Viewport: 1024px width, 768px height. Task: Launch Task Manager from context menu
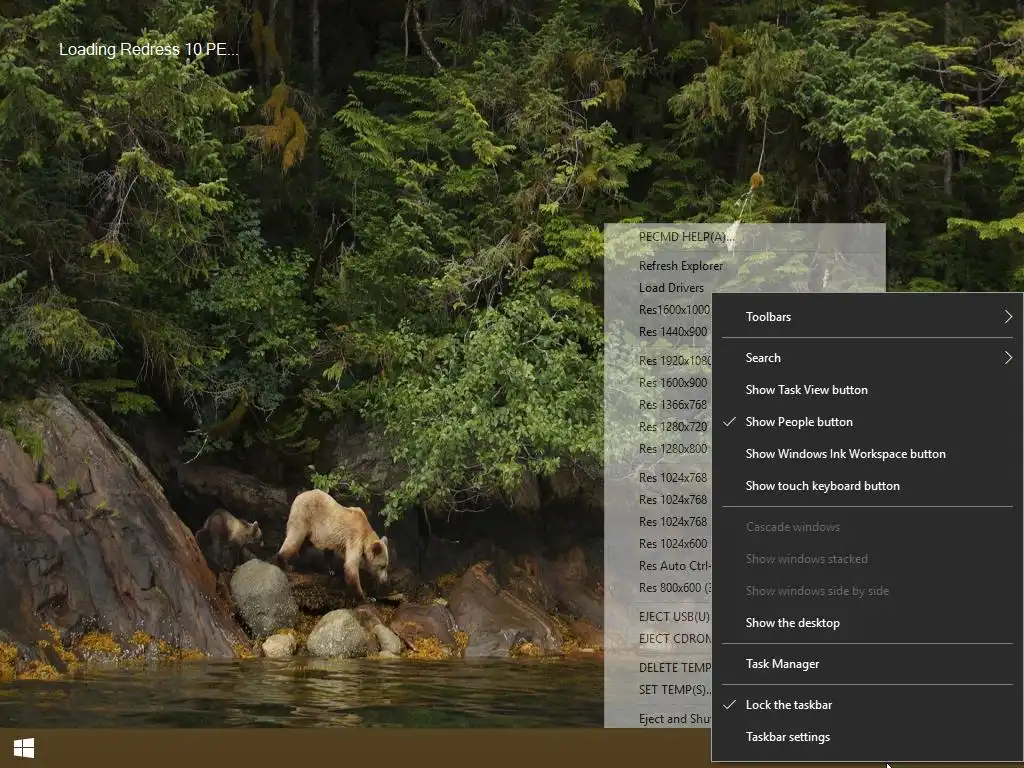867,664
